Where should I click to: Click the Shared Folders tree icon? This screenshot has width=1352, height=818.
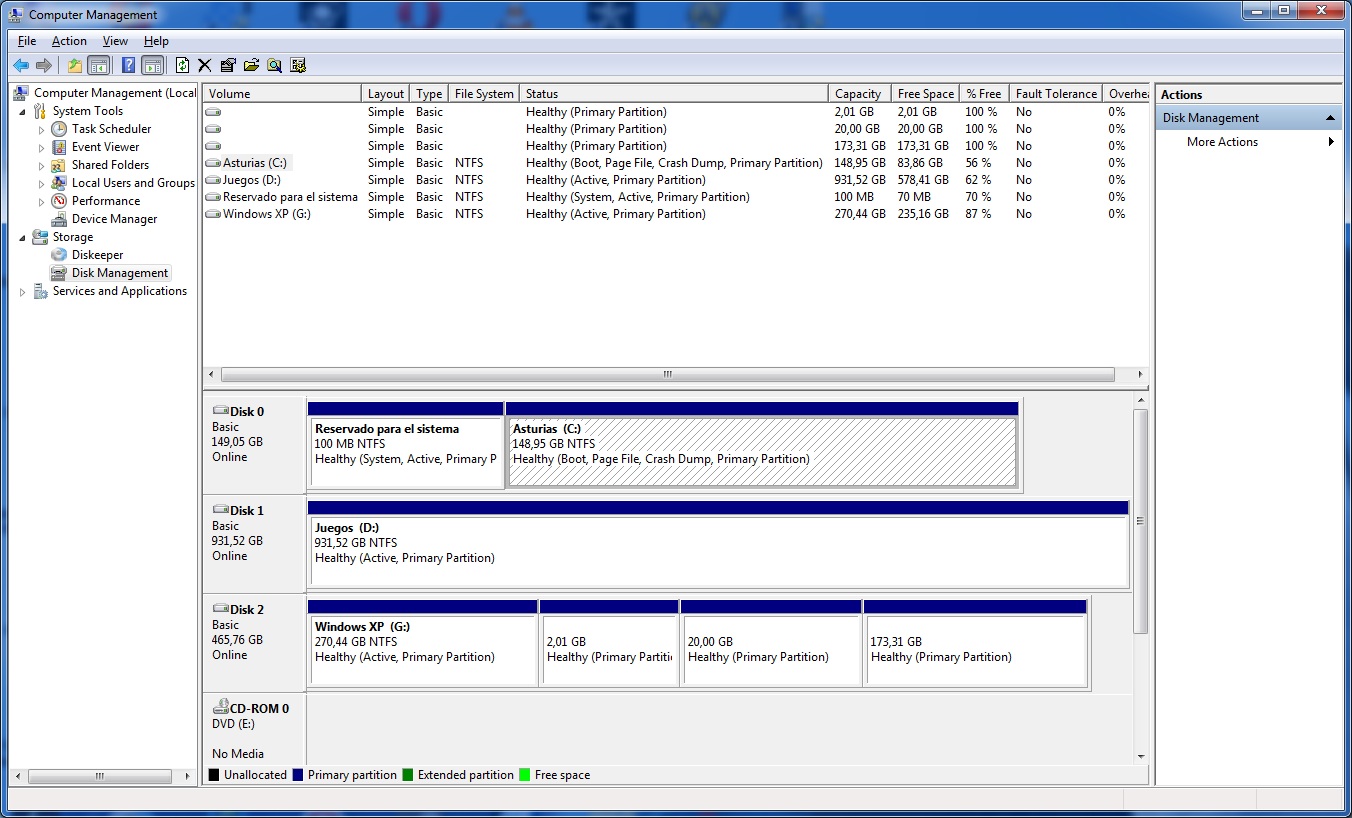(x=59, y=165)
